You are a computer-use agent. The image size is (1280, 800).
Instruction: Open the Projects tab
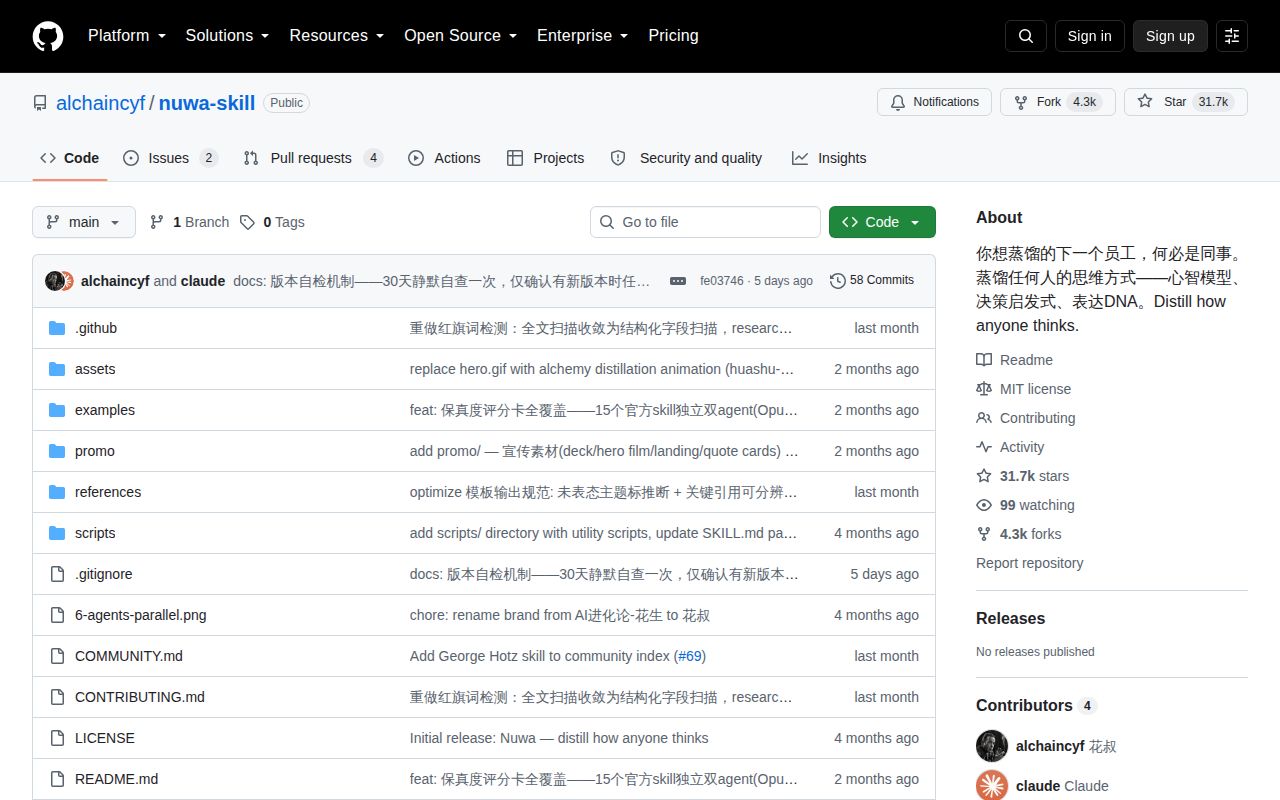[x=545, y=158]
